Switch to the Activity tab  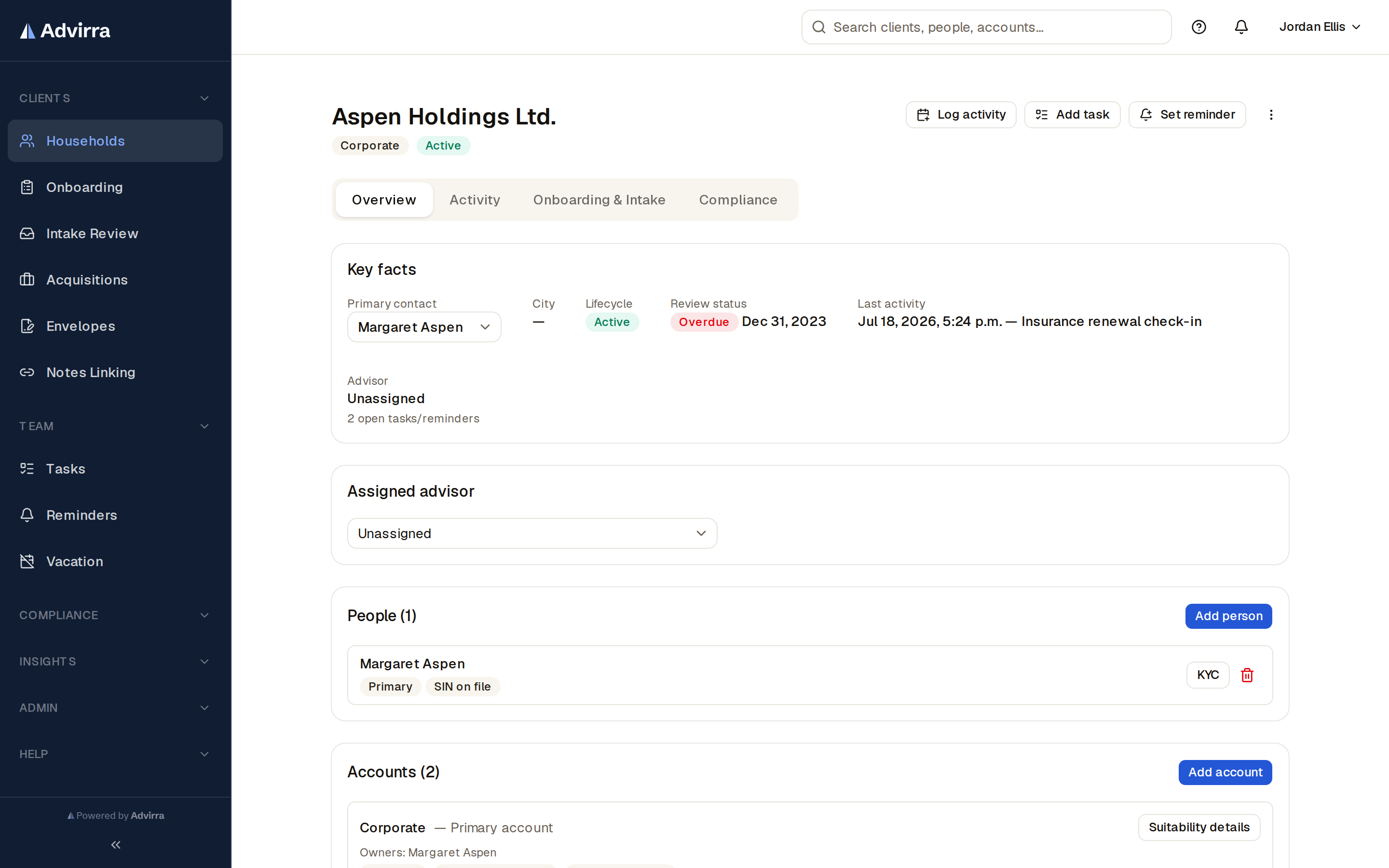tap(475, 200)
